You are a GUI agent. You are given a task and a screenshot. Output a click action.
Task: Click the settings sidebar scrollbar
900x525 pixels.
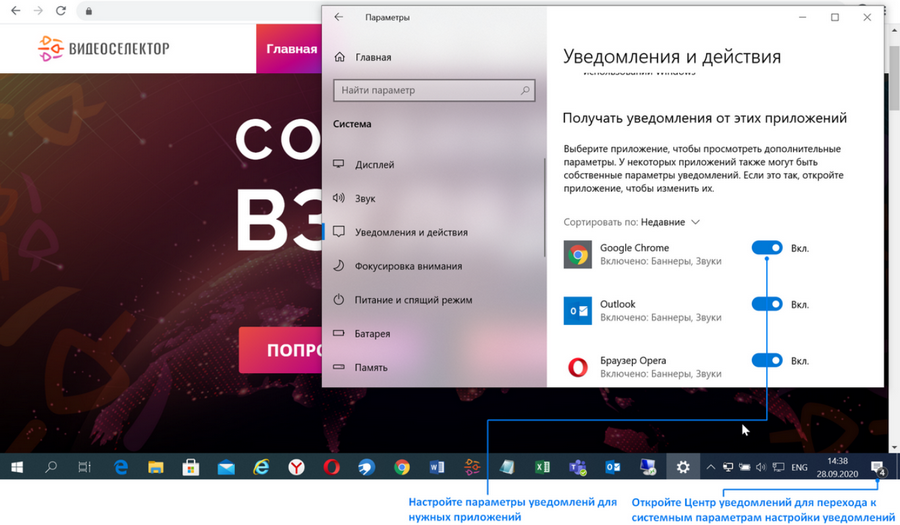pos(544,207)
